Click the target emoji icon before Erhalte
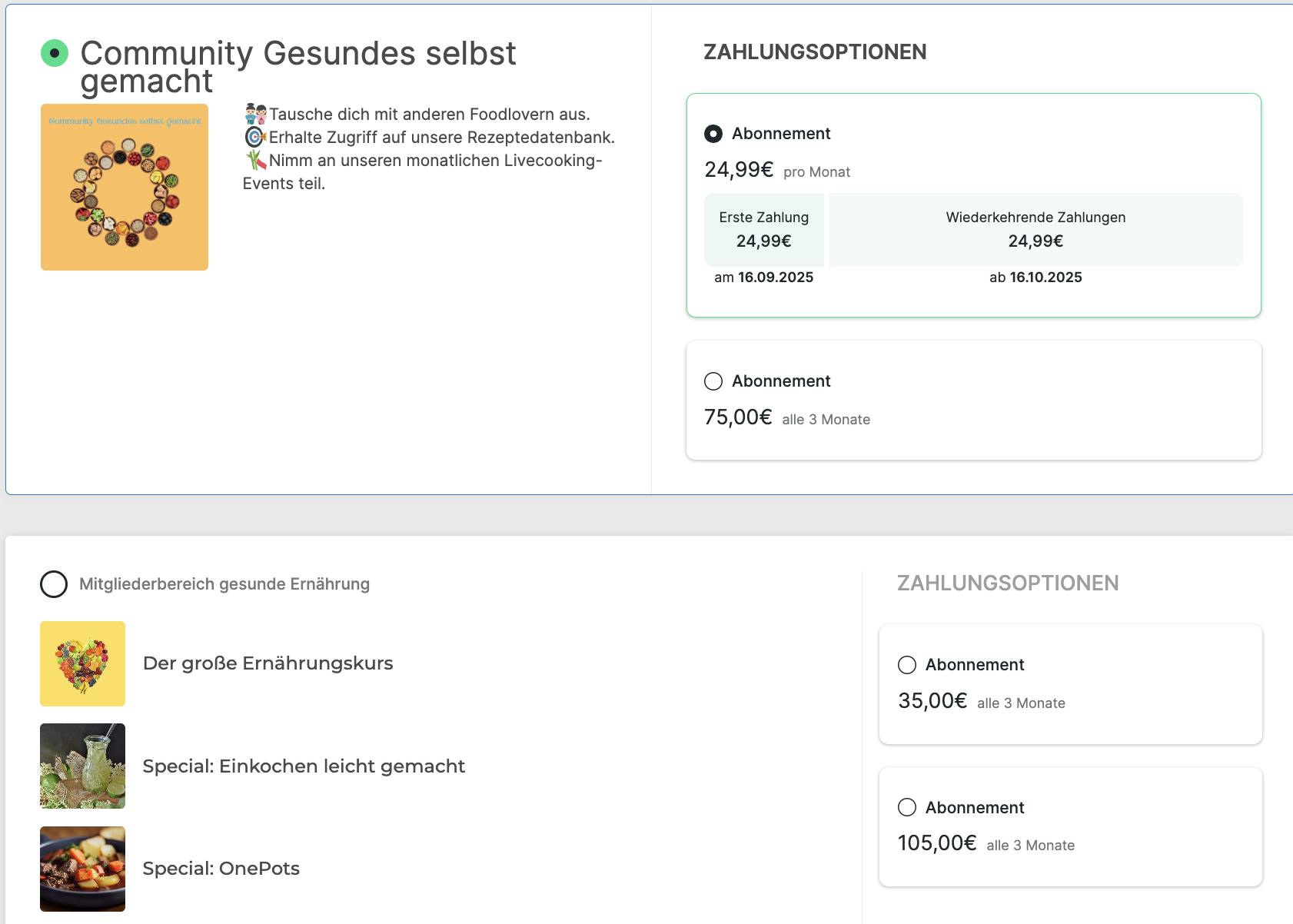This screenshot has height=924, width=1293. pos(255,138)
